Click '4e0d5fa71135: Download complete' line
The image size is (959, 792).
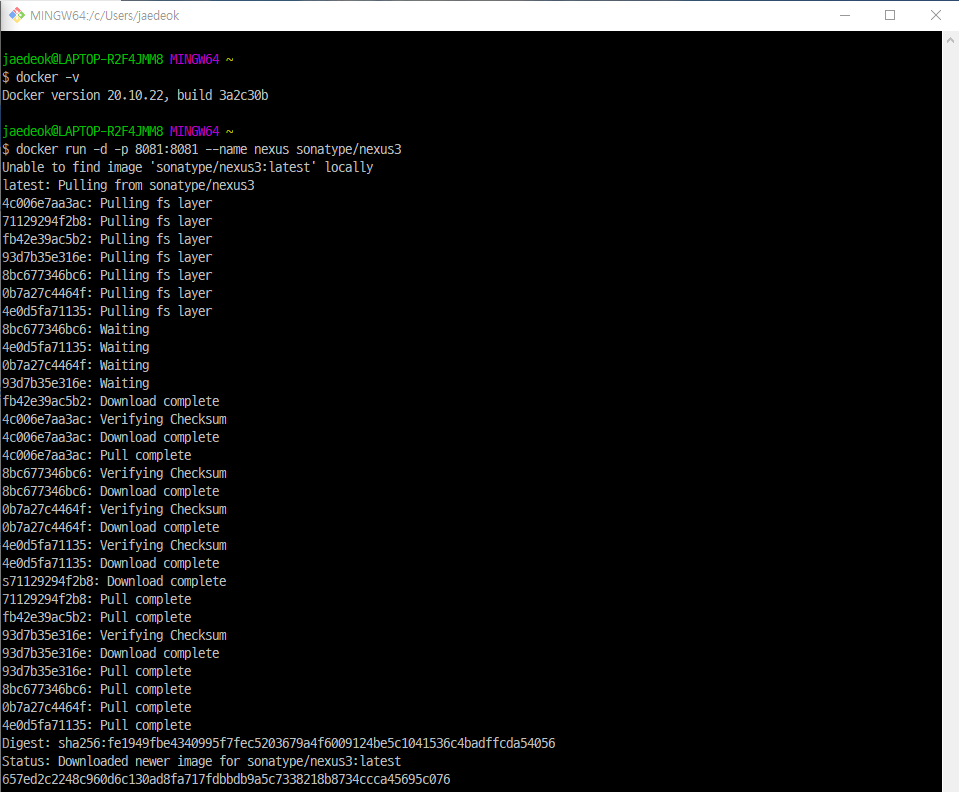point(111,563)
